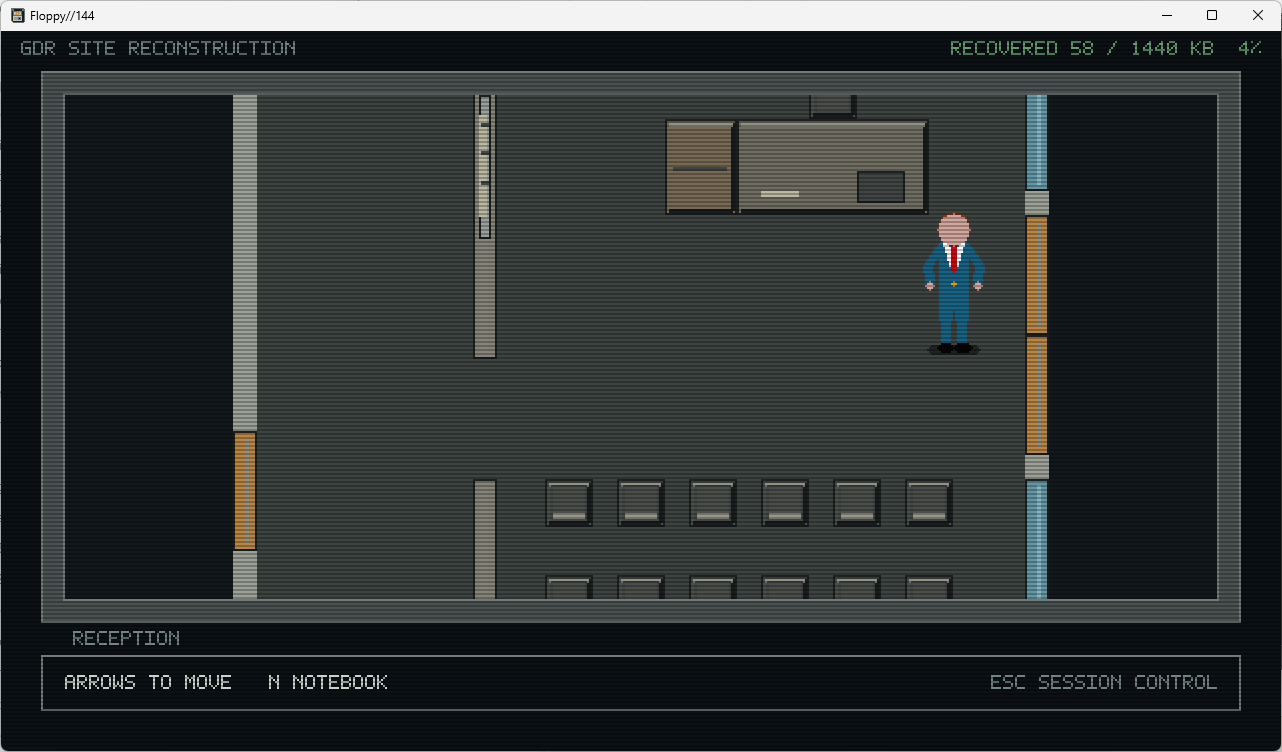1282x752 pixels.
Task: Open the upper orange door on right wall
Action: tap(1037, 275)
